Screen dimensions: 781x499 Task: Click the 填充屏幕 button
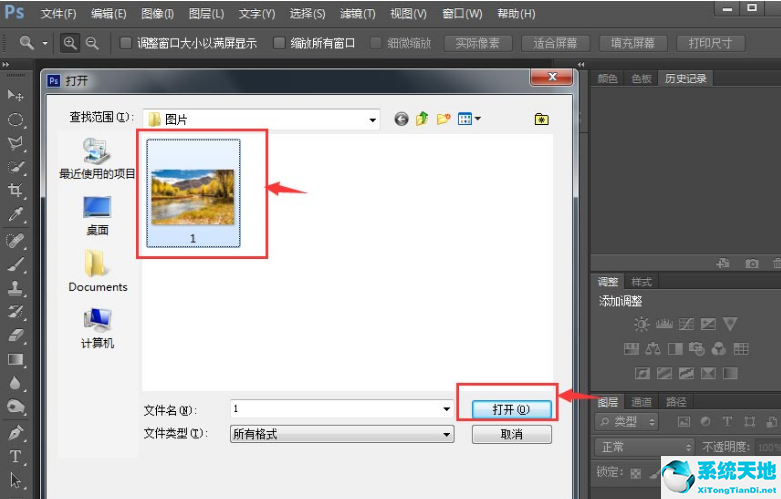(633, 43)
